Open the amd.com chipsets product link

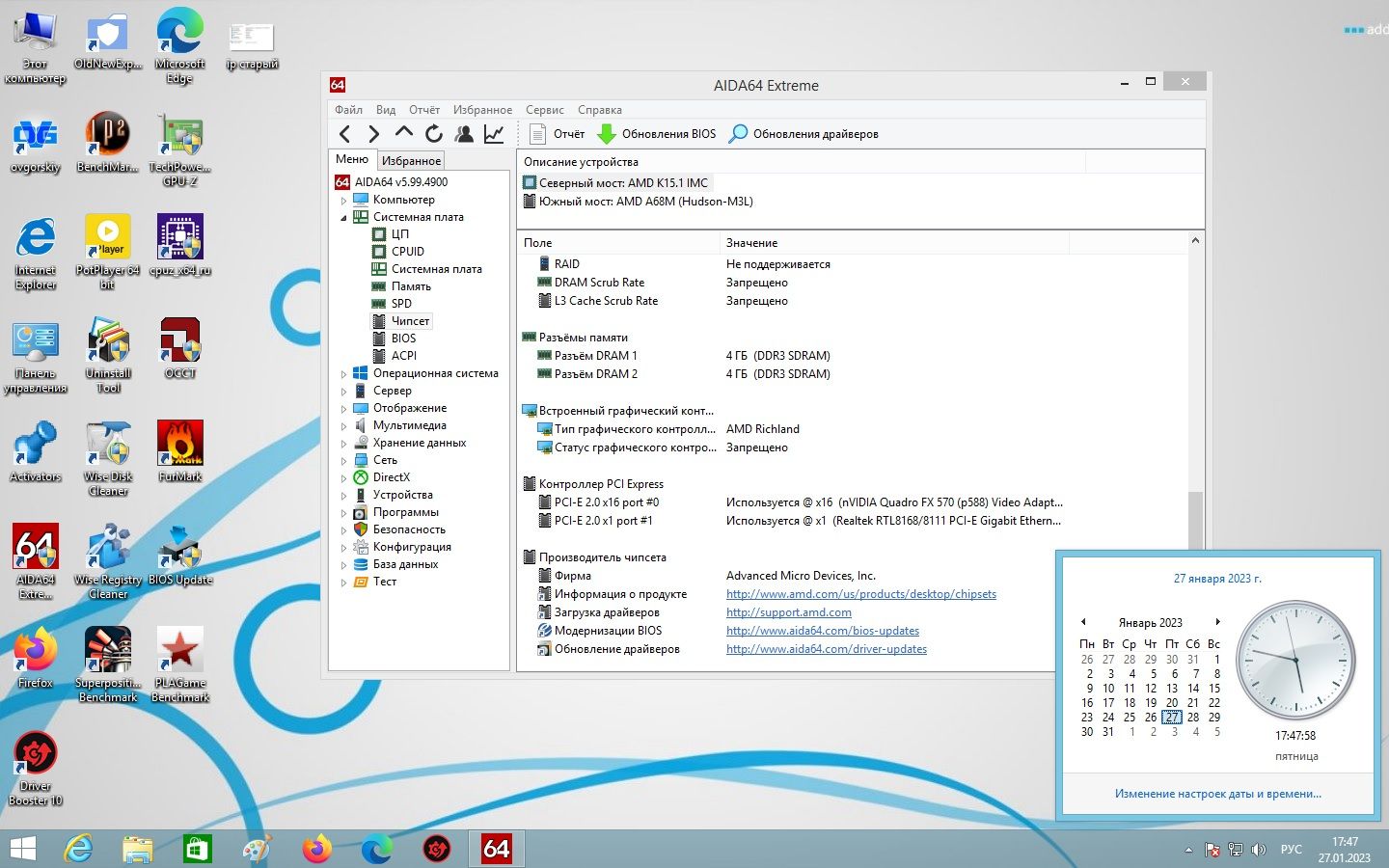point(861,594)
